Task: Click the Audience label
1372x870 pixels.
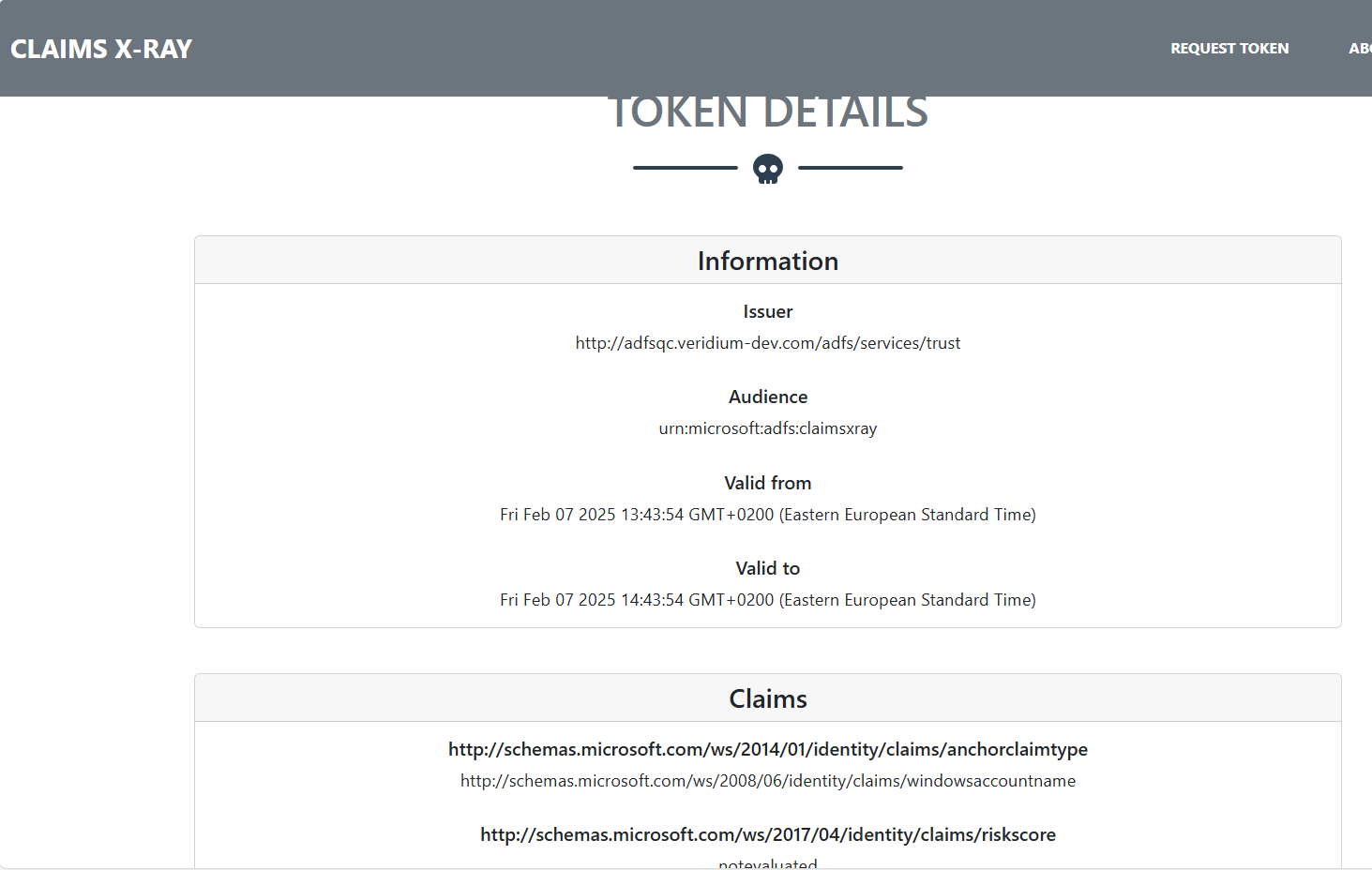Action: pyautogui.click(x=768, y=397)
